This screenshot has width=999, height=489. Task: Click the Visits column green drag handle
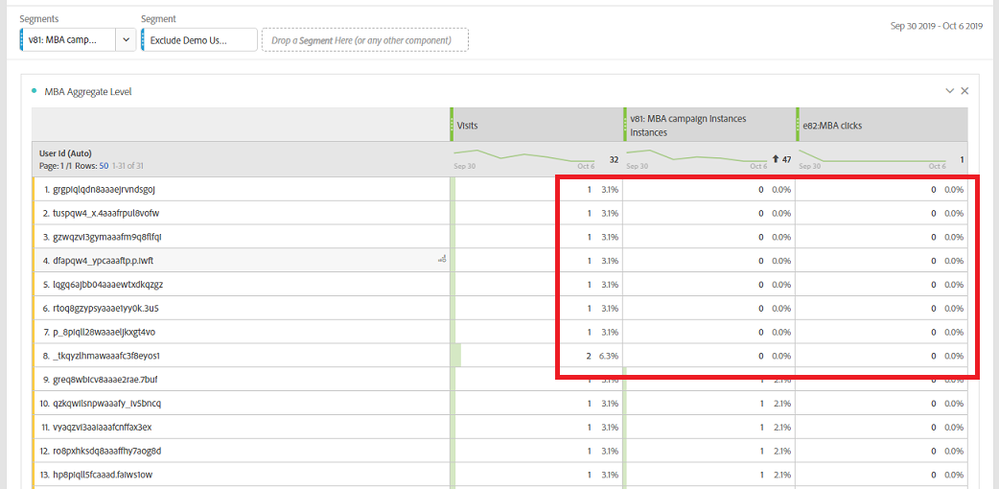452,125
